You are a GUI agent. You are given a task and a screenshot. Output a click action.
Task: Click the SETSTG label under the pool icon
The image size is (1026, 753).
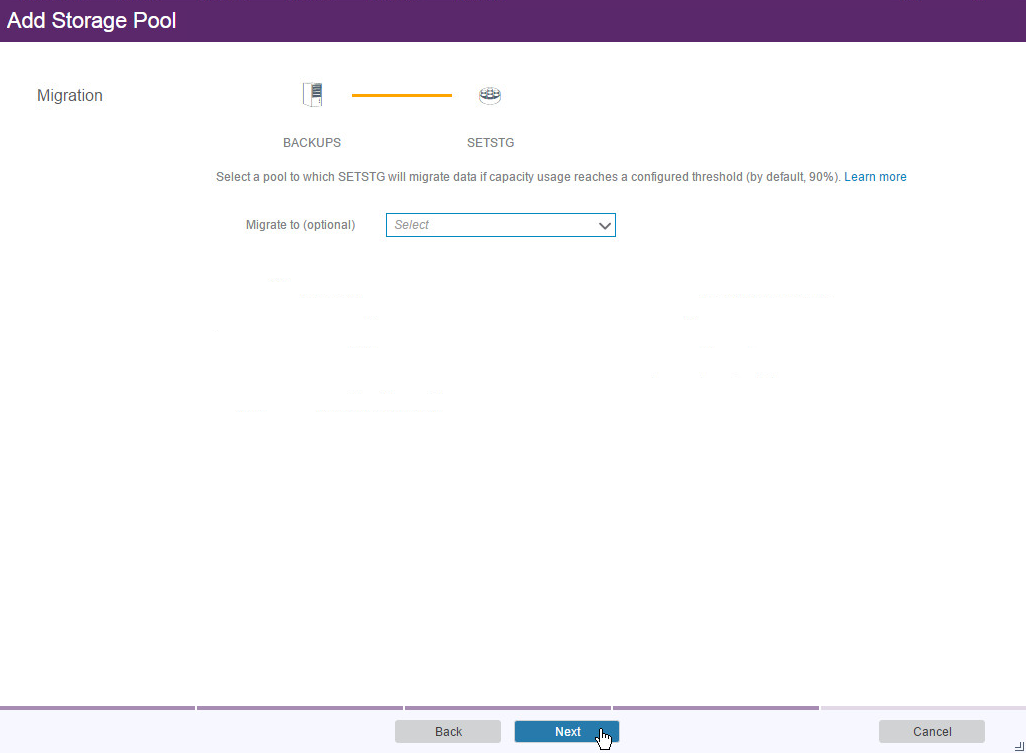coord(490,143)
